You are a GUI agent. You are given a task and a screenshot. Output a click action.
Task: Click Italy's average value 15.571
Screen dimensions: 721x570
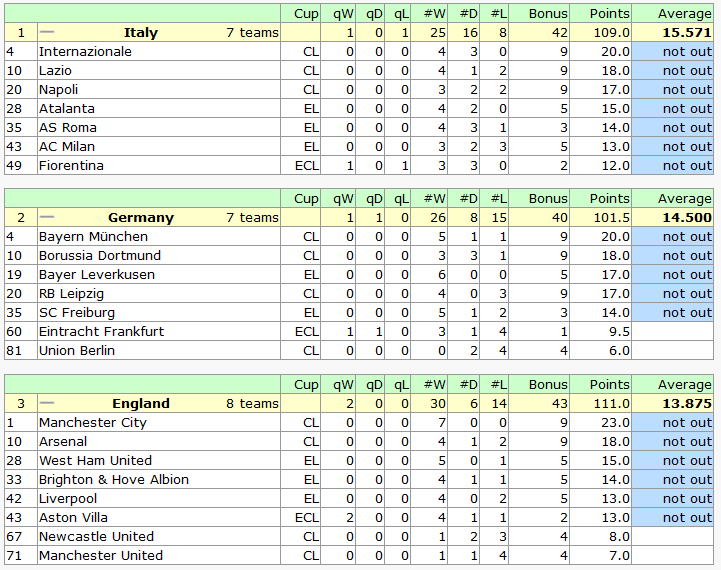coord(686,33)
